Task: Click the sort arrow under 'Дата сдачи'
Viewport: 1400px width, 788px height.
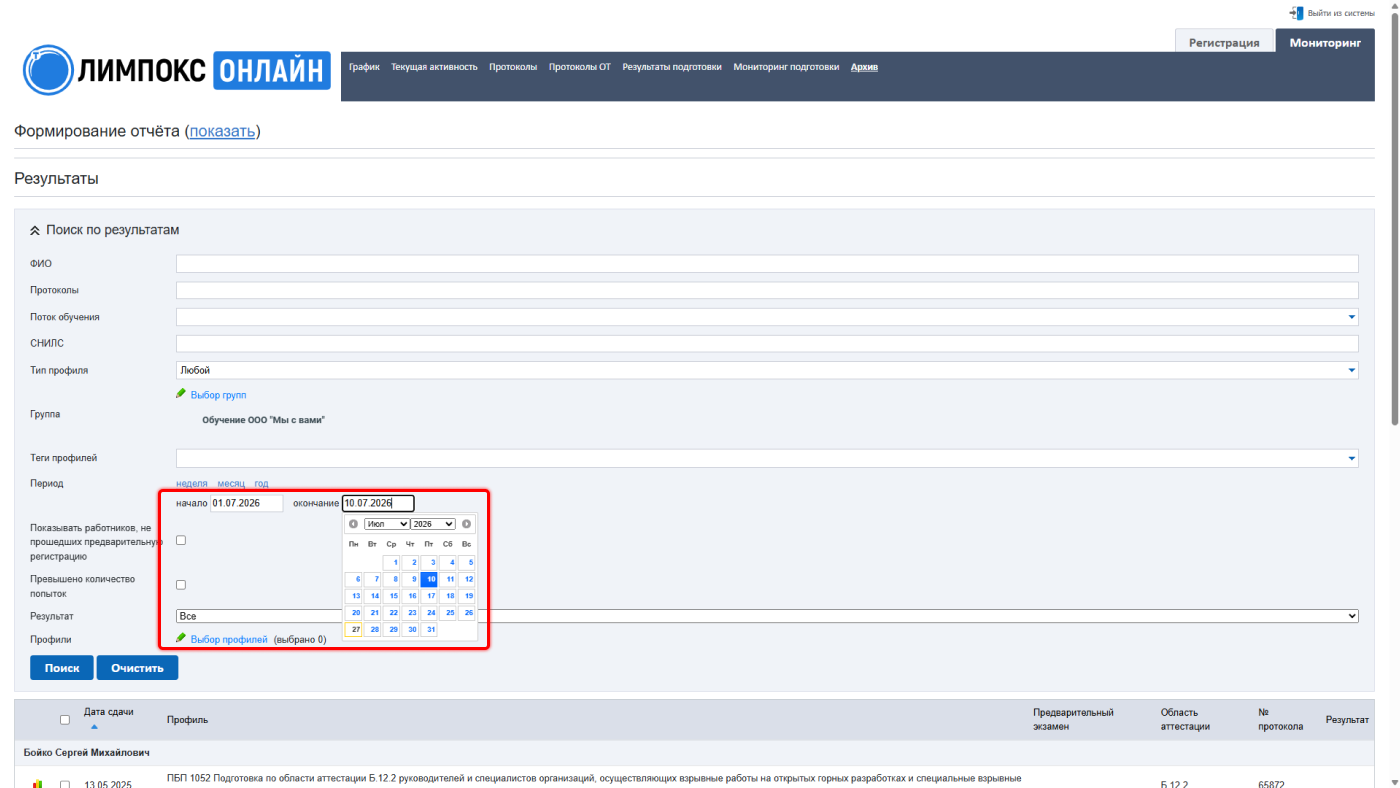Action: click(x=94, y=727)
